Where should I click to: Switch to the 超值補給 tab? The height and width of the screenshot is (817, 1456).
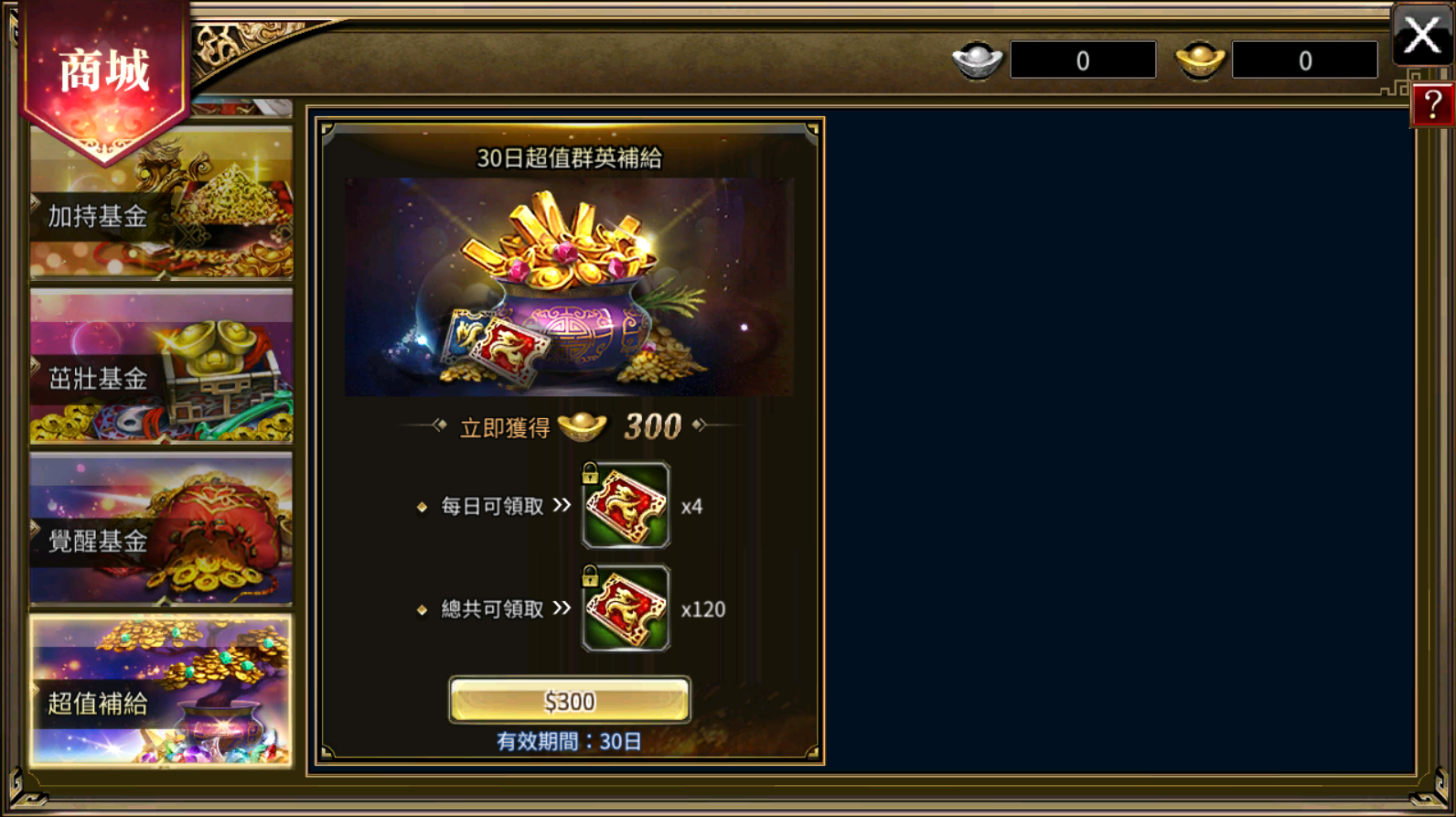point(161,691)
